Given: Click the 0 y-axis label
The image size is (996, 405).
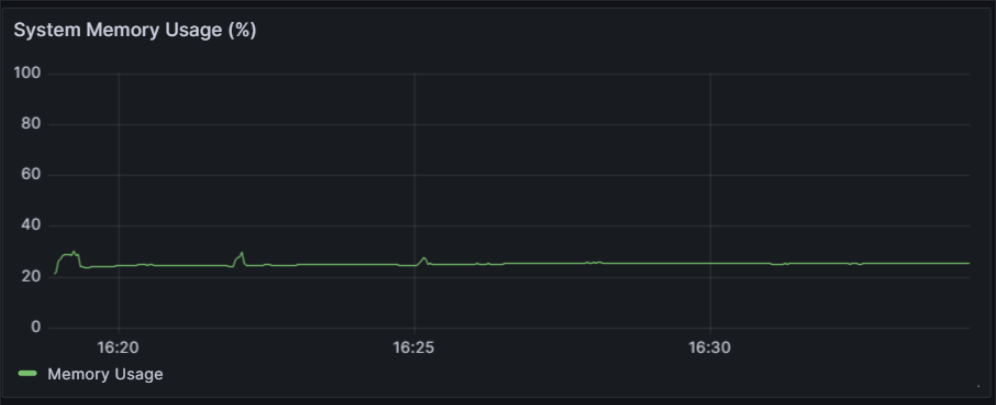Looking at the screenshot, I should point(36,327).
